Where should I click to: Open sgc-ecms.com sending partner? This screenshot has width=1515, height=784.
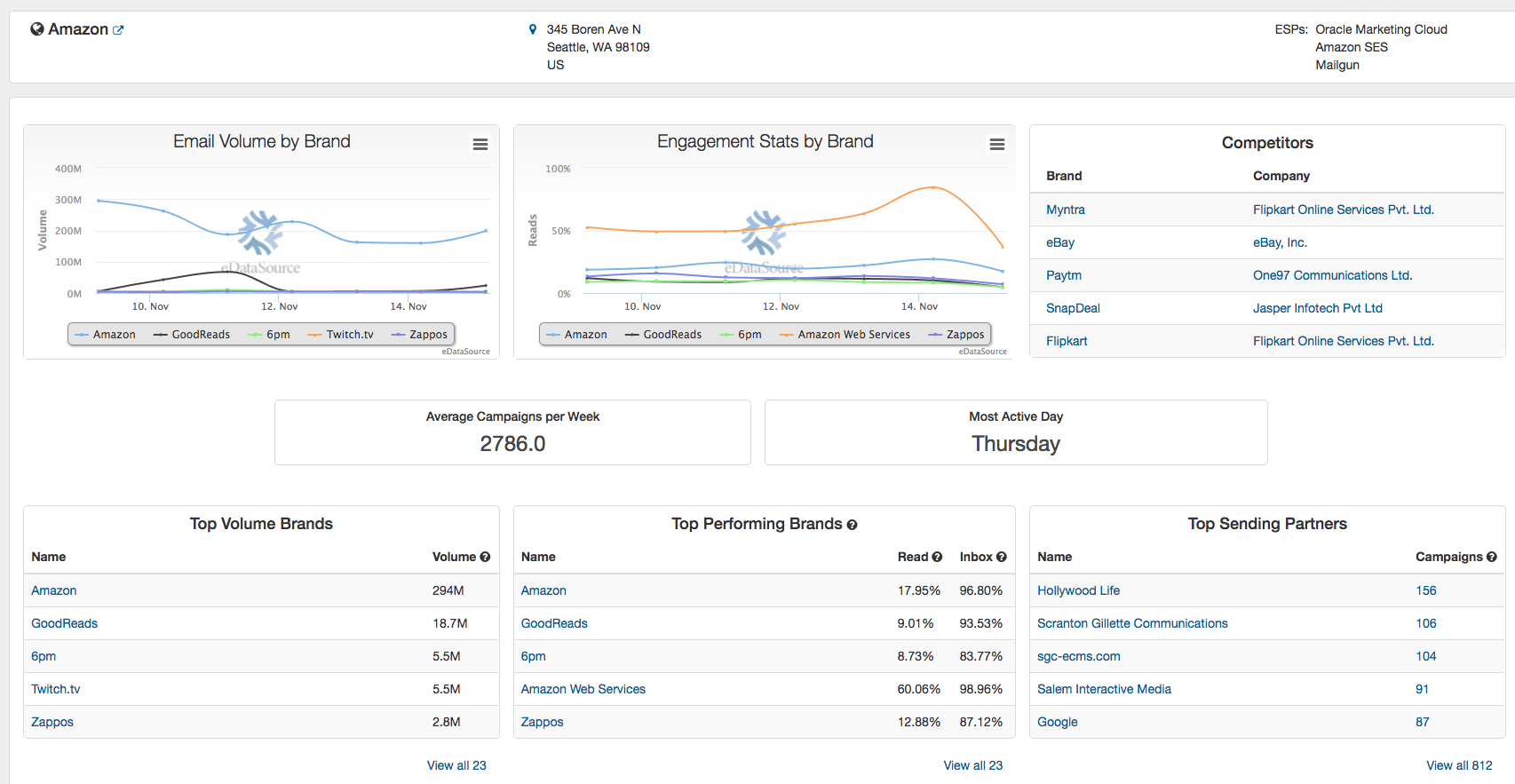point(1079,656)
